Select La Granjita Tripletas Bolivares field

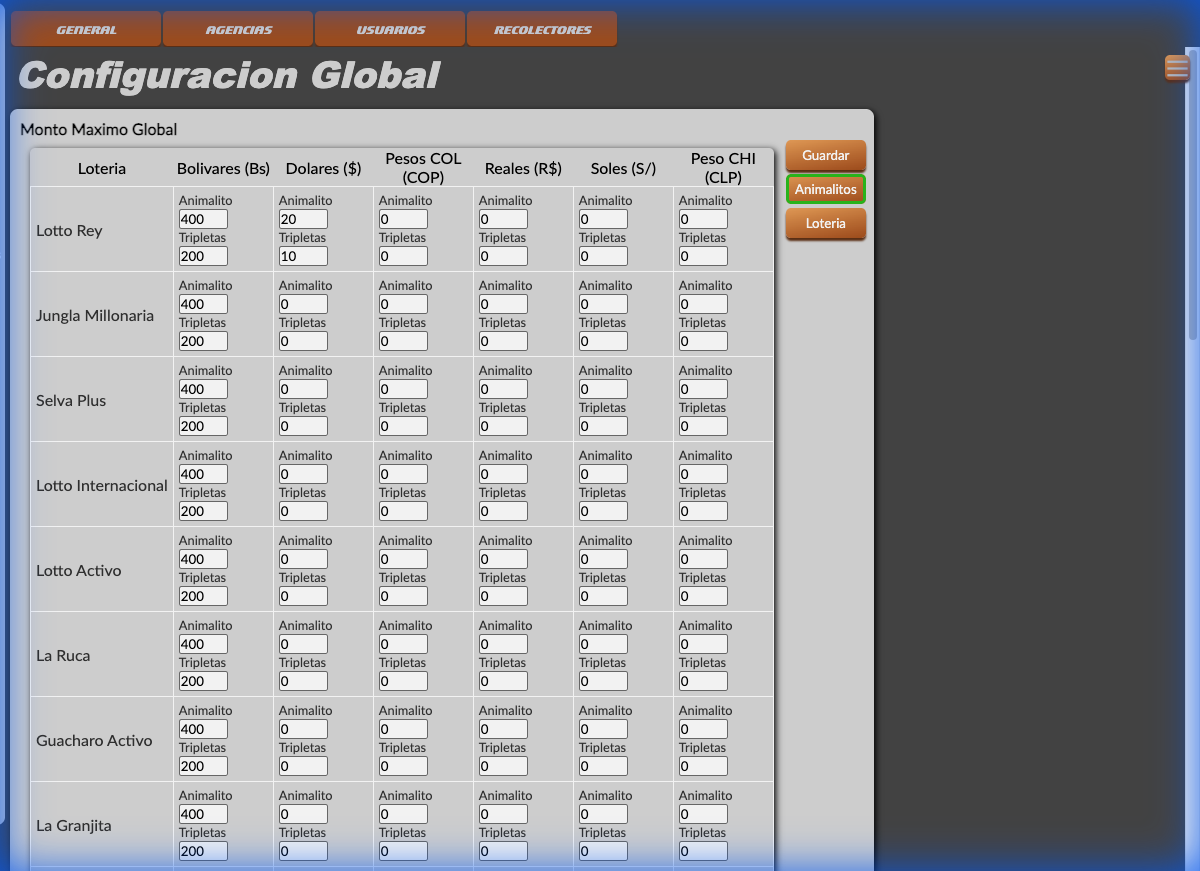point(203,850)
